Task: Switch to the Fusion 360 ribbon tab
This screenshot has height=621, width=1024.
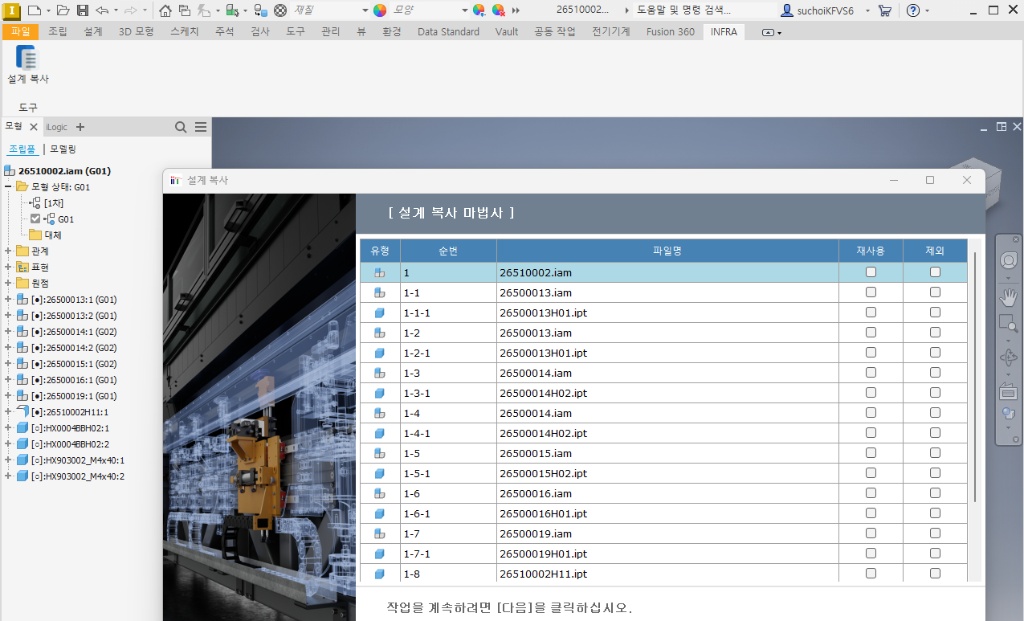Action: [670, 31]
